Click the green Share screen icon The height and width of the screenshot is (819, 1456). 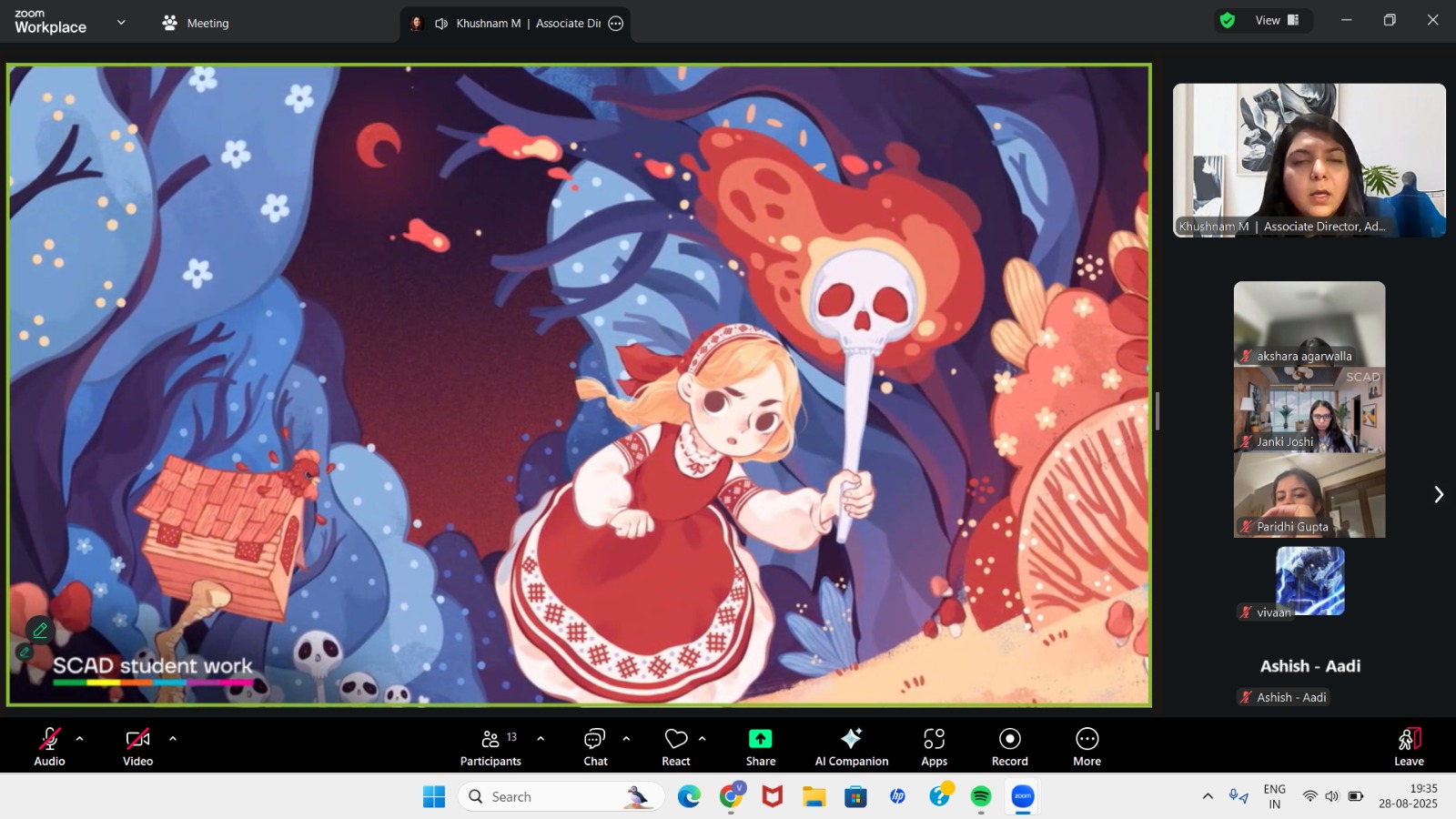760,739
